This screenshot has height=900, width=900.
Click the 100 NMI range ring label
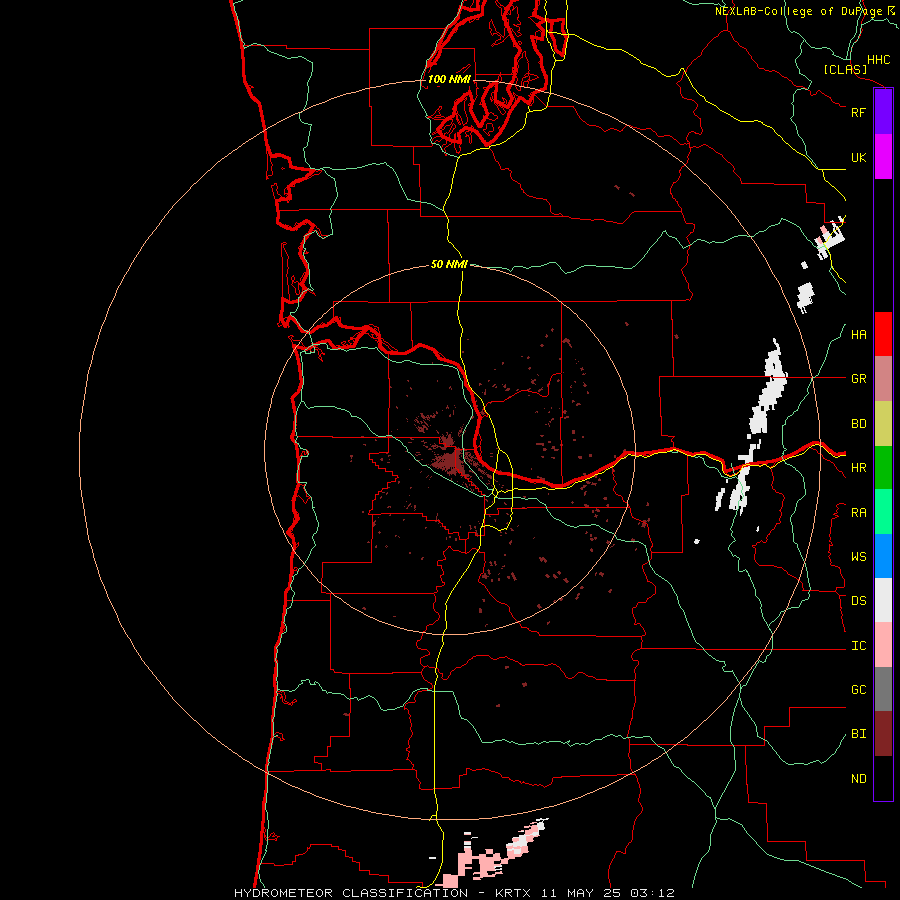click(449, 79)
